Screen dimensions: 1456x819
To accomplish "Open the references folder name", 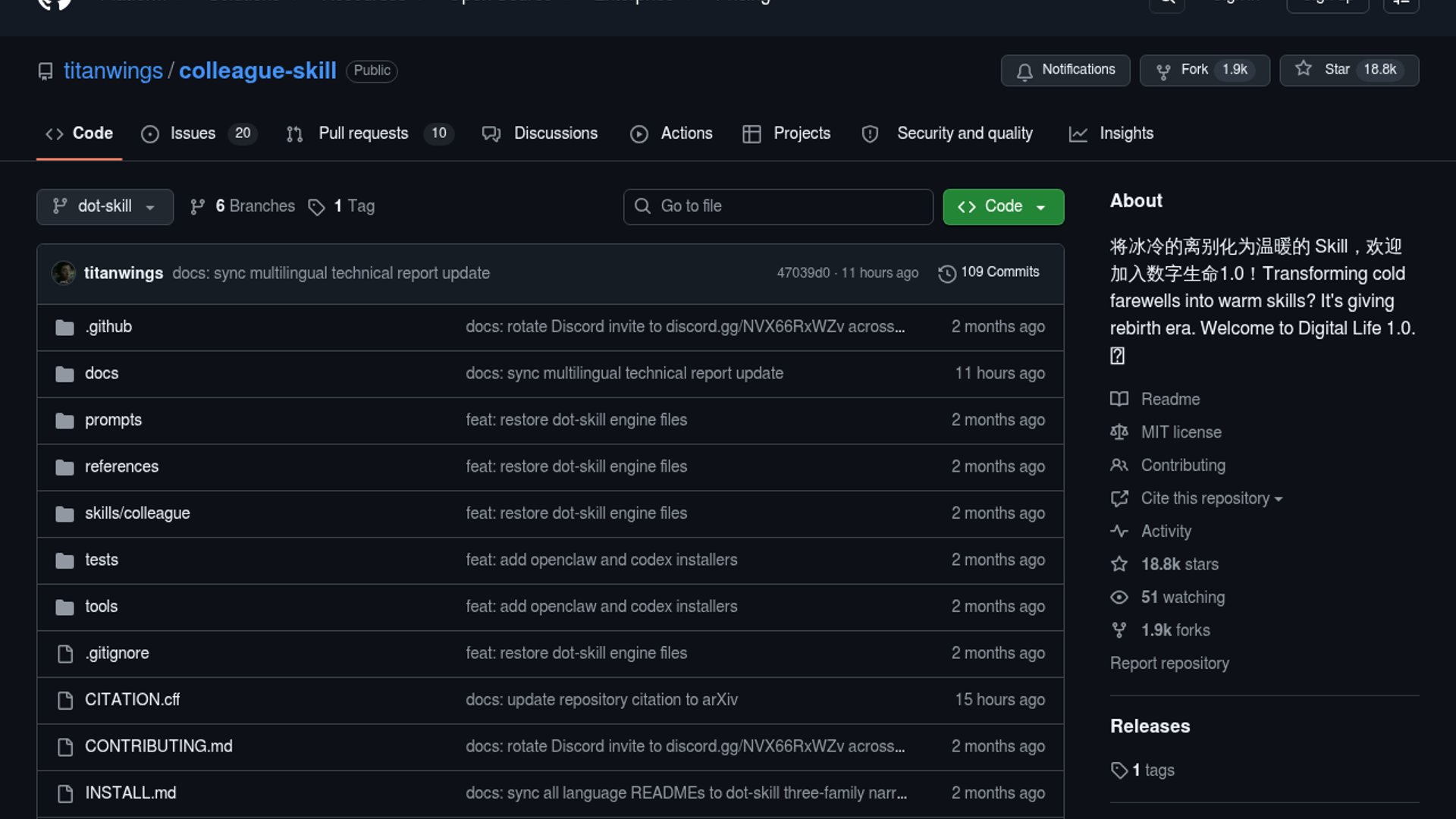I will coord(121,466).
